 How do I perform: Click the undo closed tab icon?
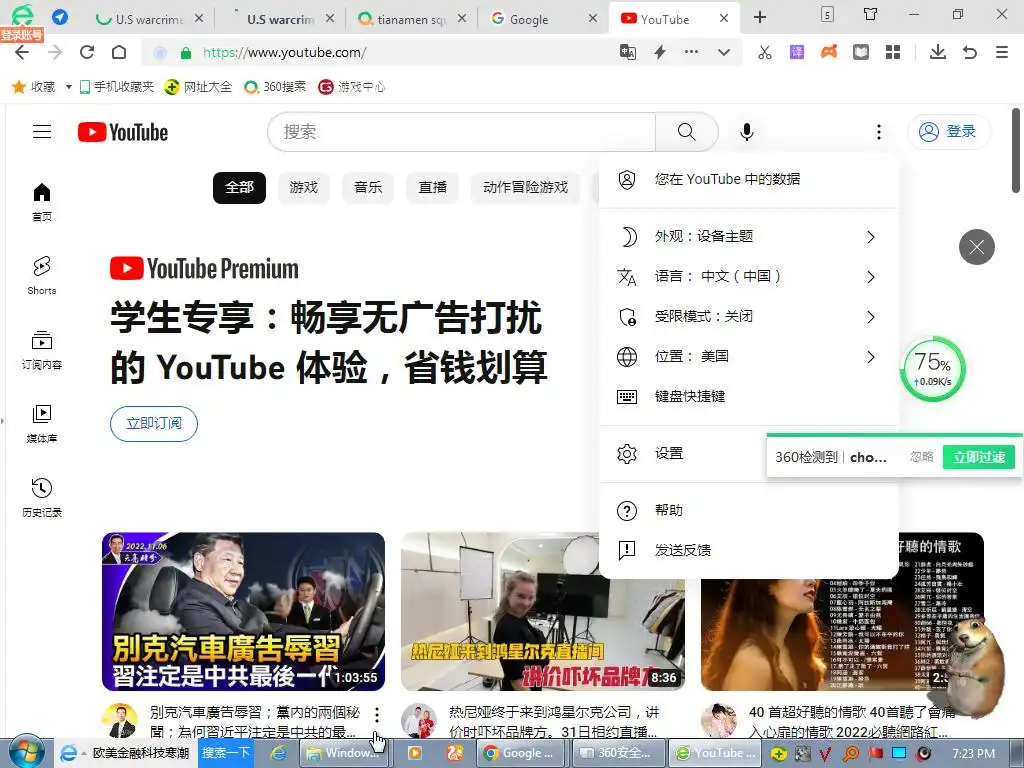[x=970, y=52]
